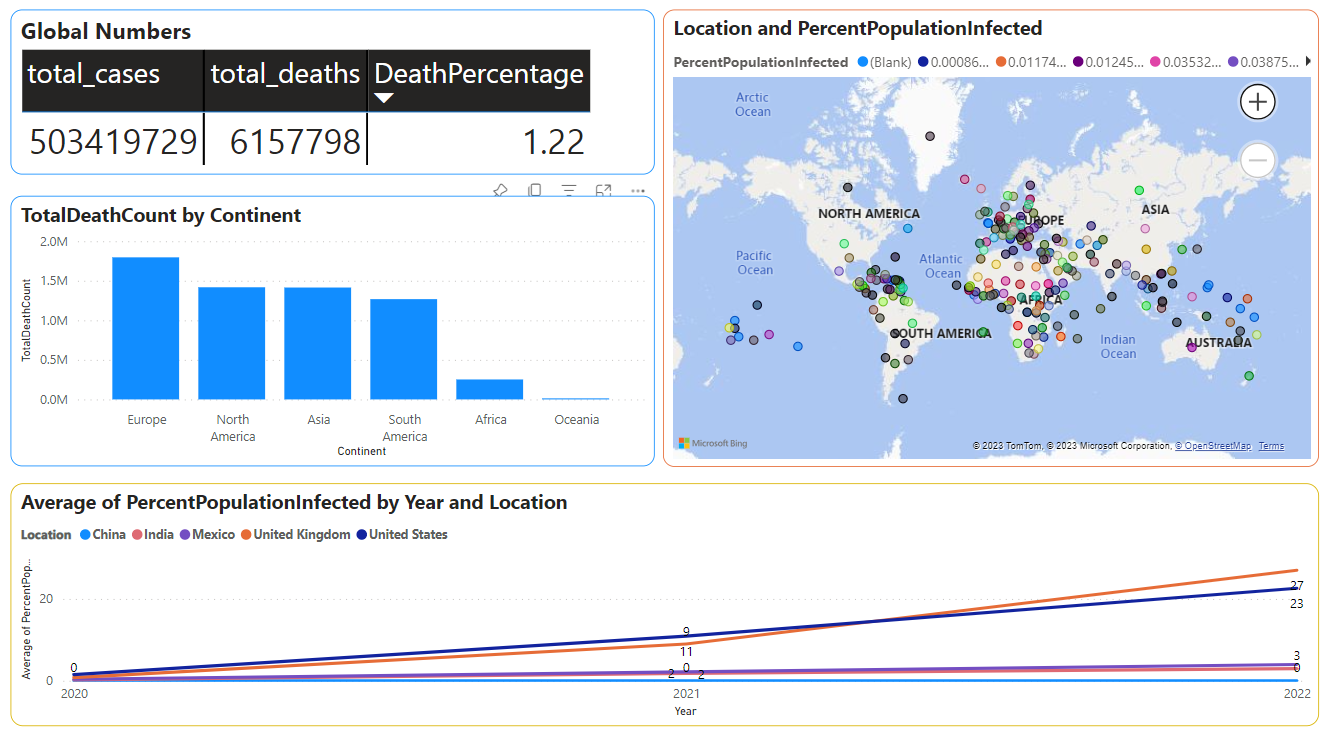Viewport: 1327px width, 733px height.
Task: Toggle the China legend item
Action: [103, 535]
